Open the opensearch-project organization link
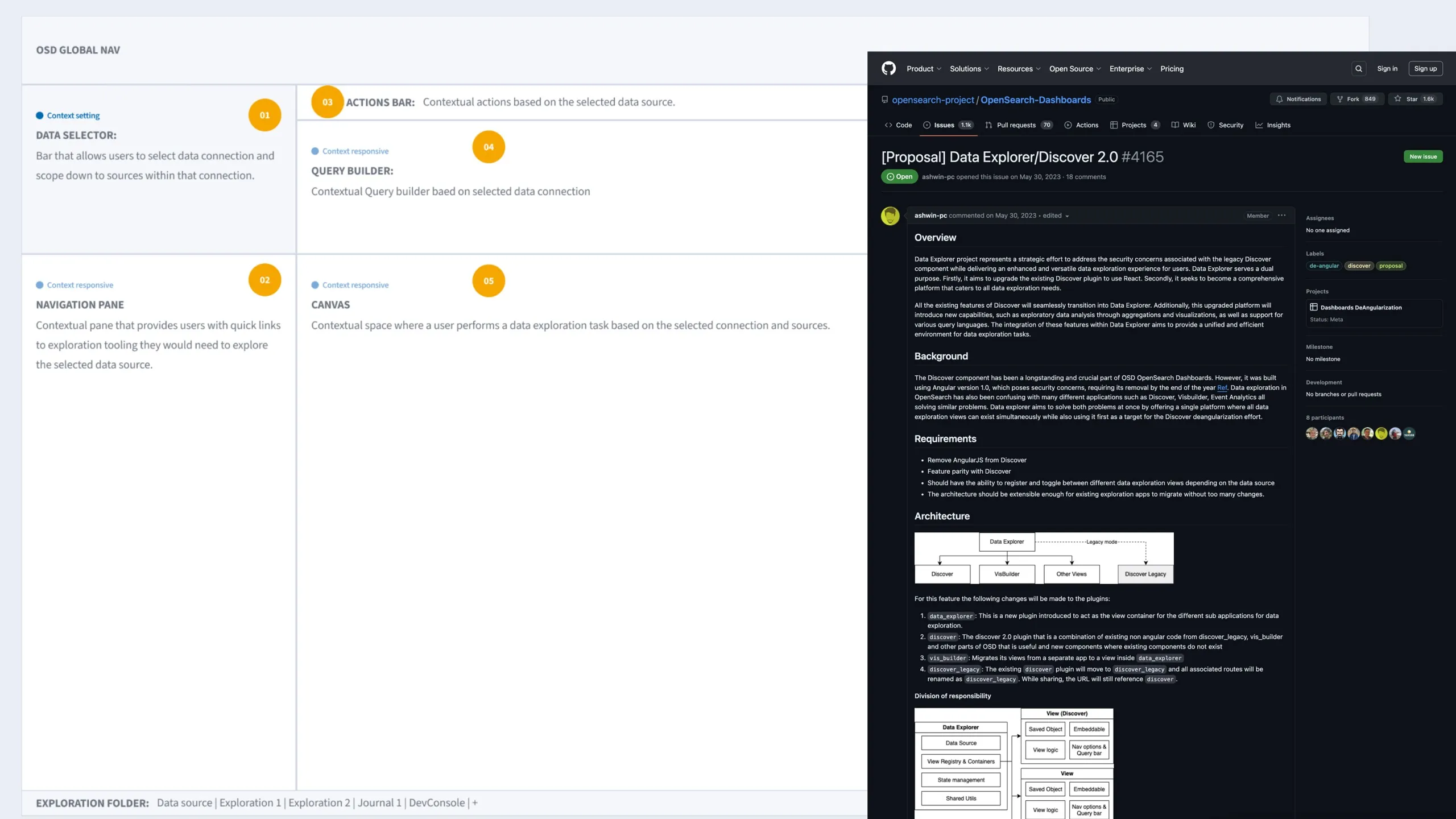 click(933, 100)
